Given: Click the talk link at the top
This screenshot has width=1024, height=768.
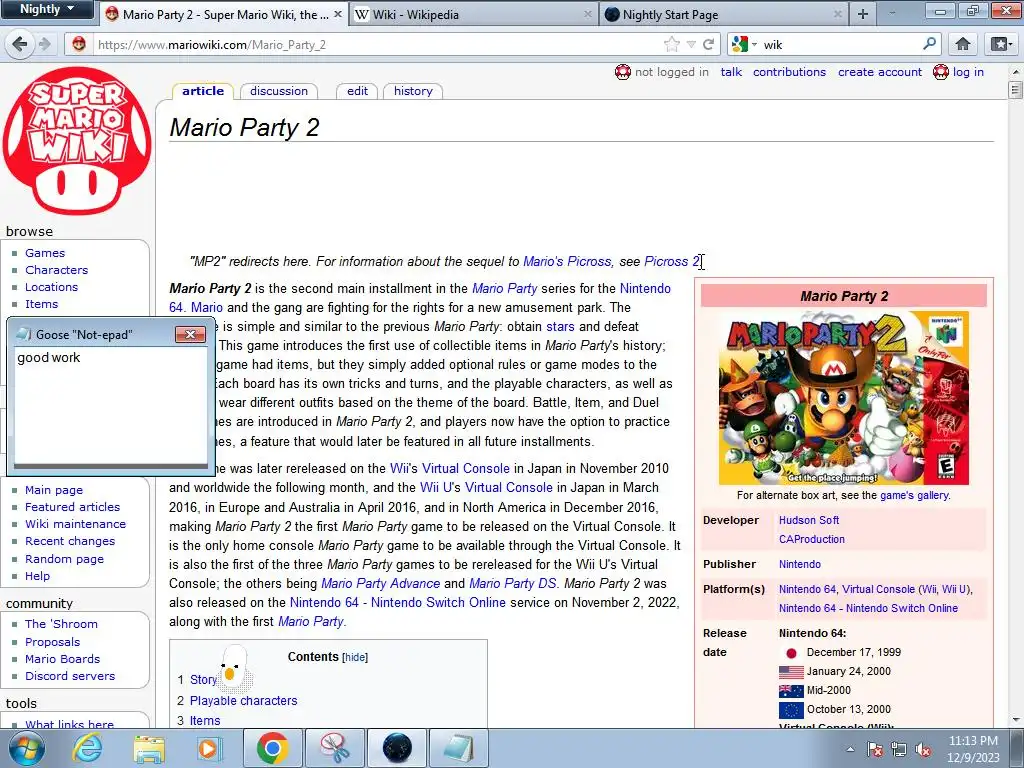Looking at the screenshot, I should pyautogui.click(x=731, y=72).
